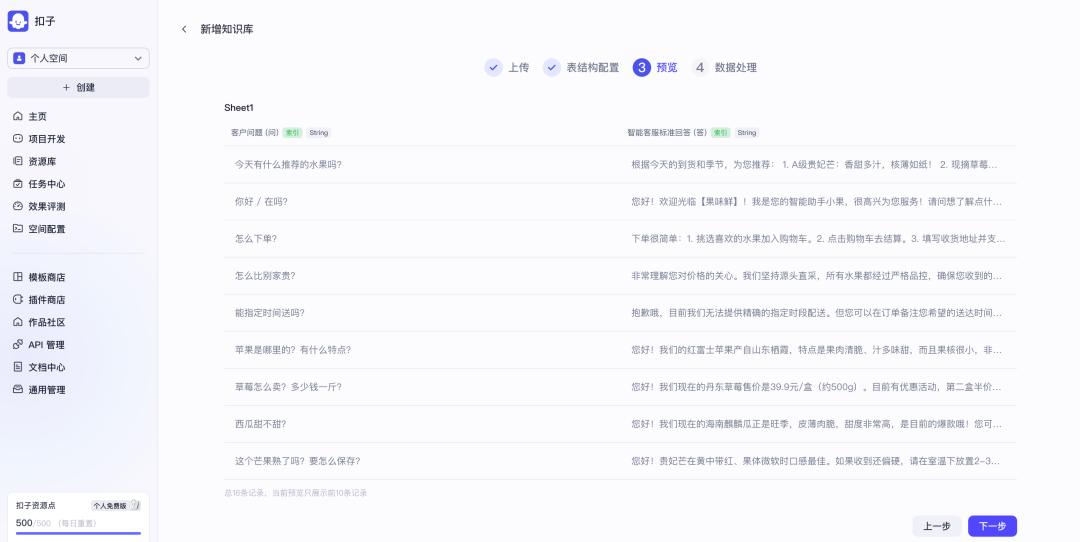Click the 总16条记录 footer note

[x=295, y=493]
